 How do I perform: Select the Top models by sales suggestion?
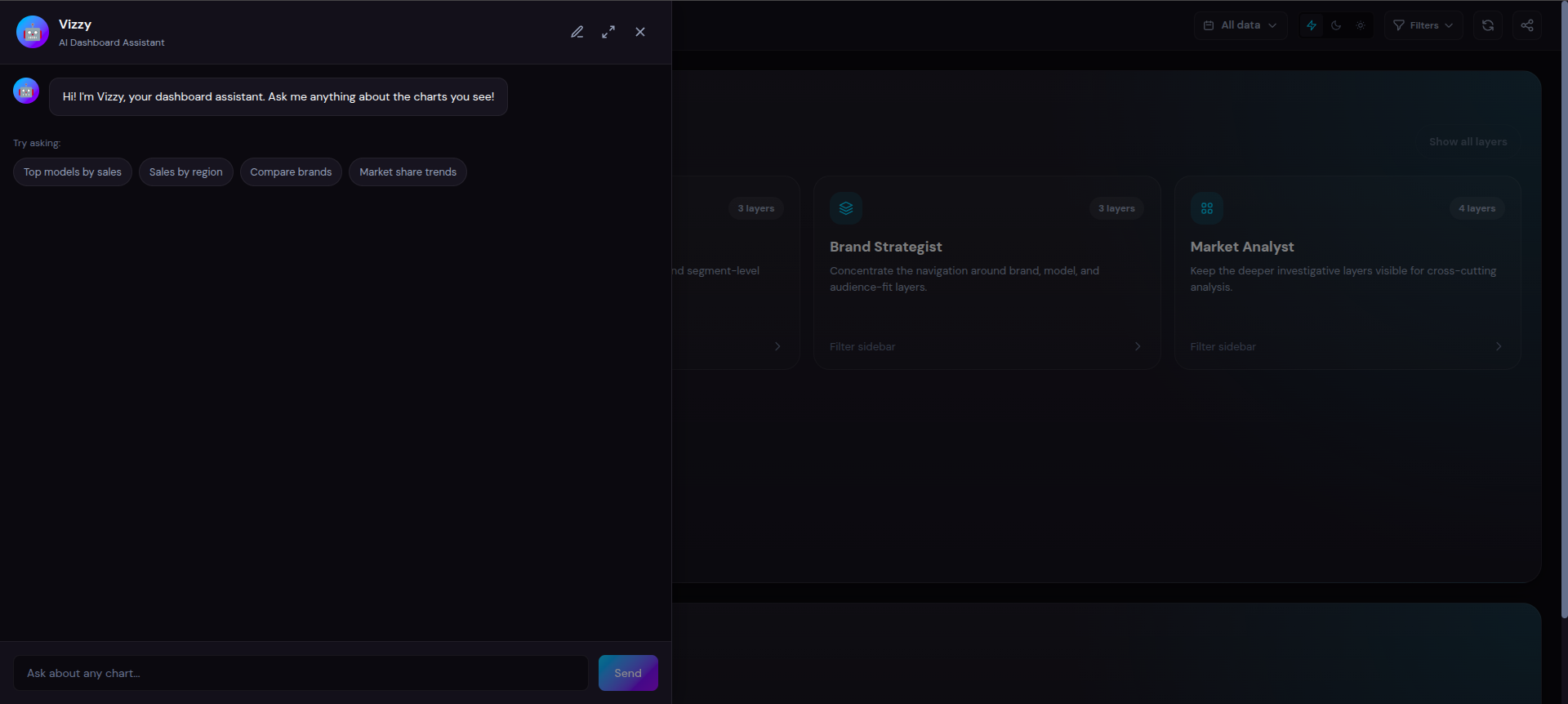tap(73, 172)
